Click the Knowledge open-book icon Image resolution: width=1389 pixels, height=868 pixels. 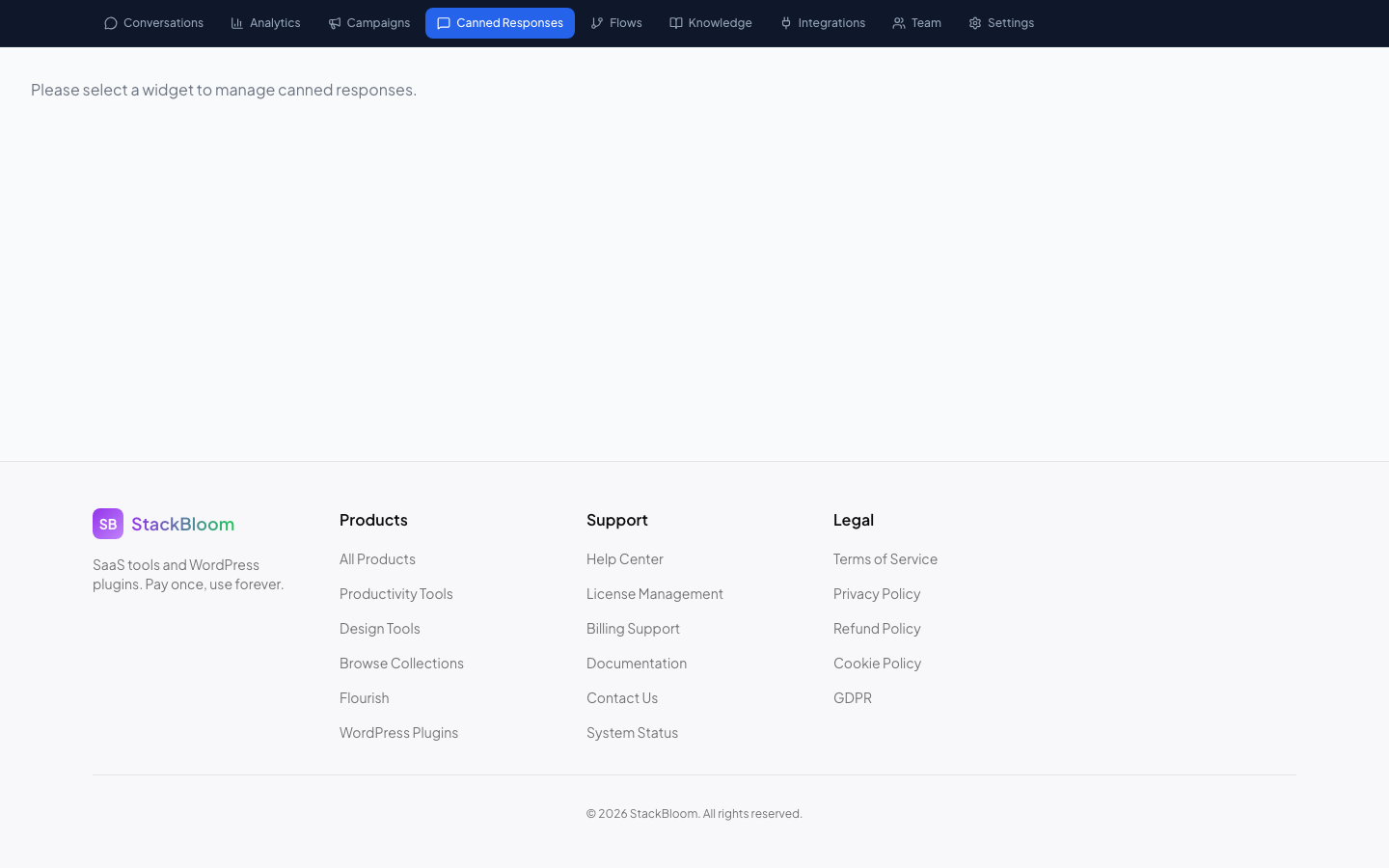(676, 22)
